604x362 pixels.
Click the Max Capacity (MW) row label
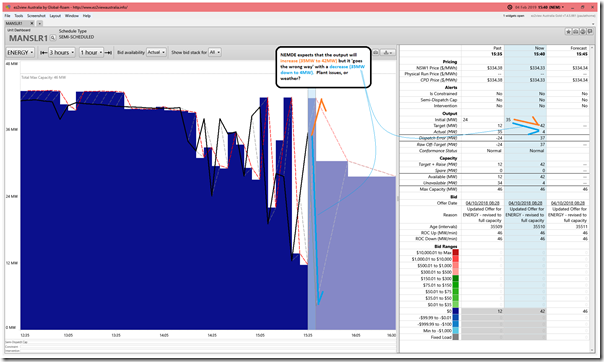(438, 189)
